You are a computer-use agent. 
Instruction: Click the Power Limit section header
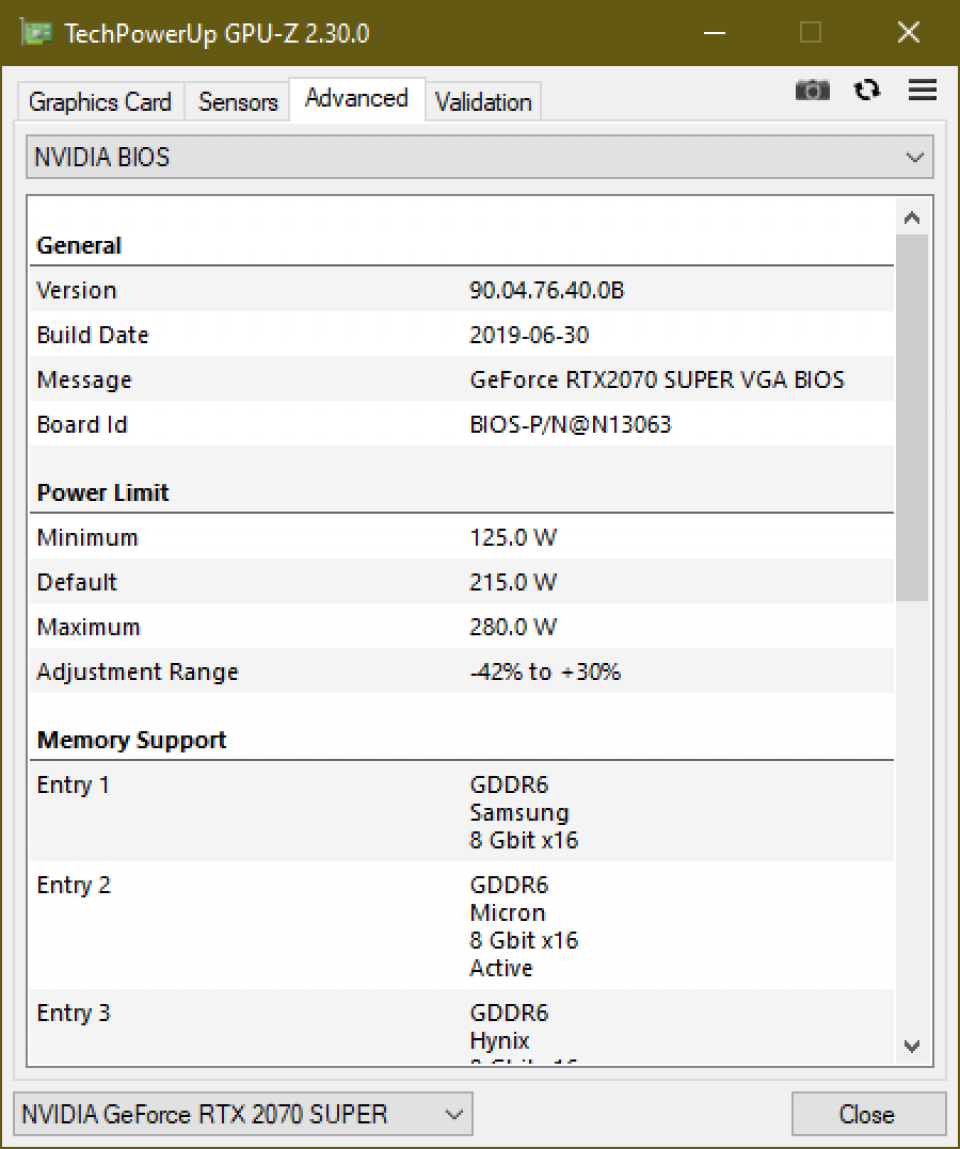(103, 492)
